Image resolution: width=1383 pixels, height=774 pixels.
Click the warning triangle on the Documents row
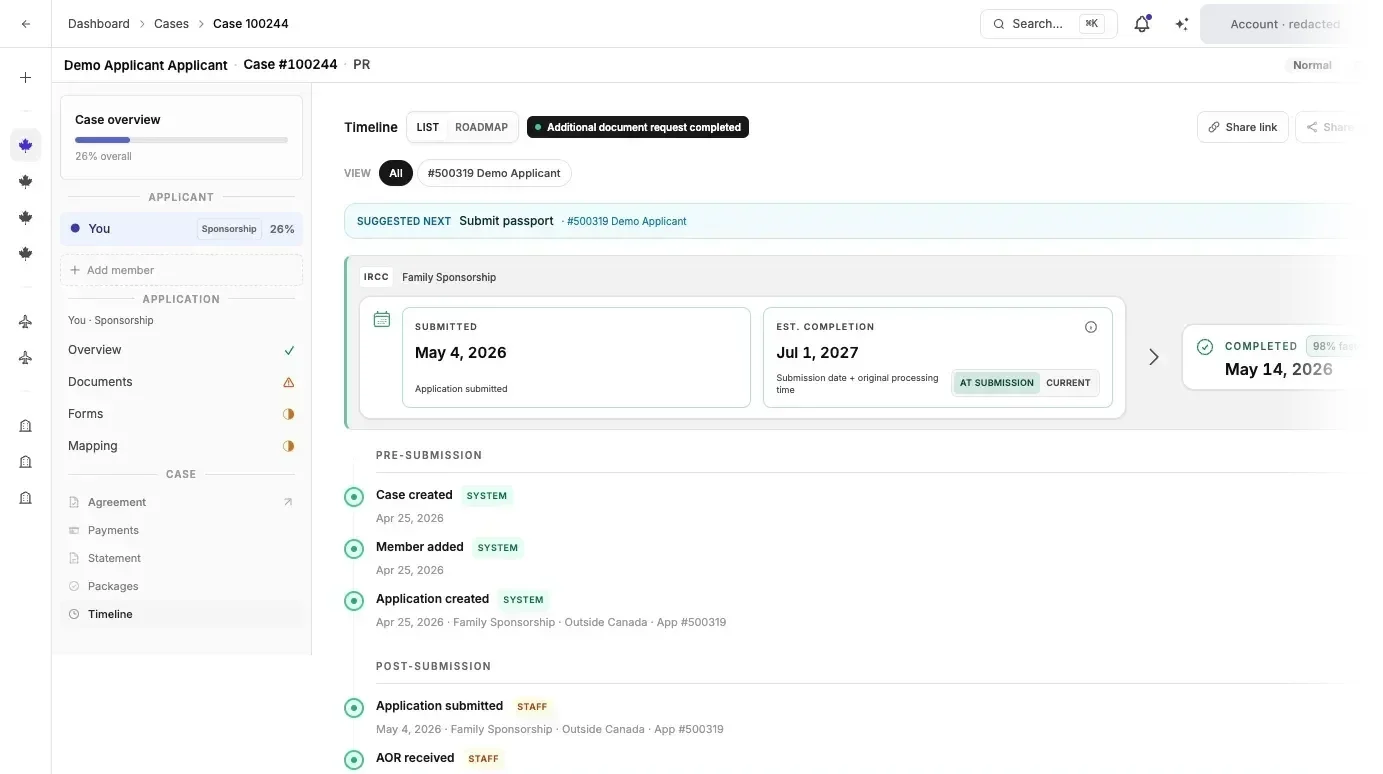(289, 382)
